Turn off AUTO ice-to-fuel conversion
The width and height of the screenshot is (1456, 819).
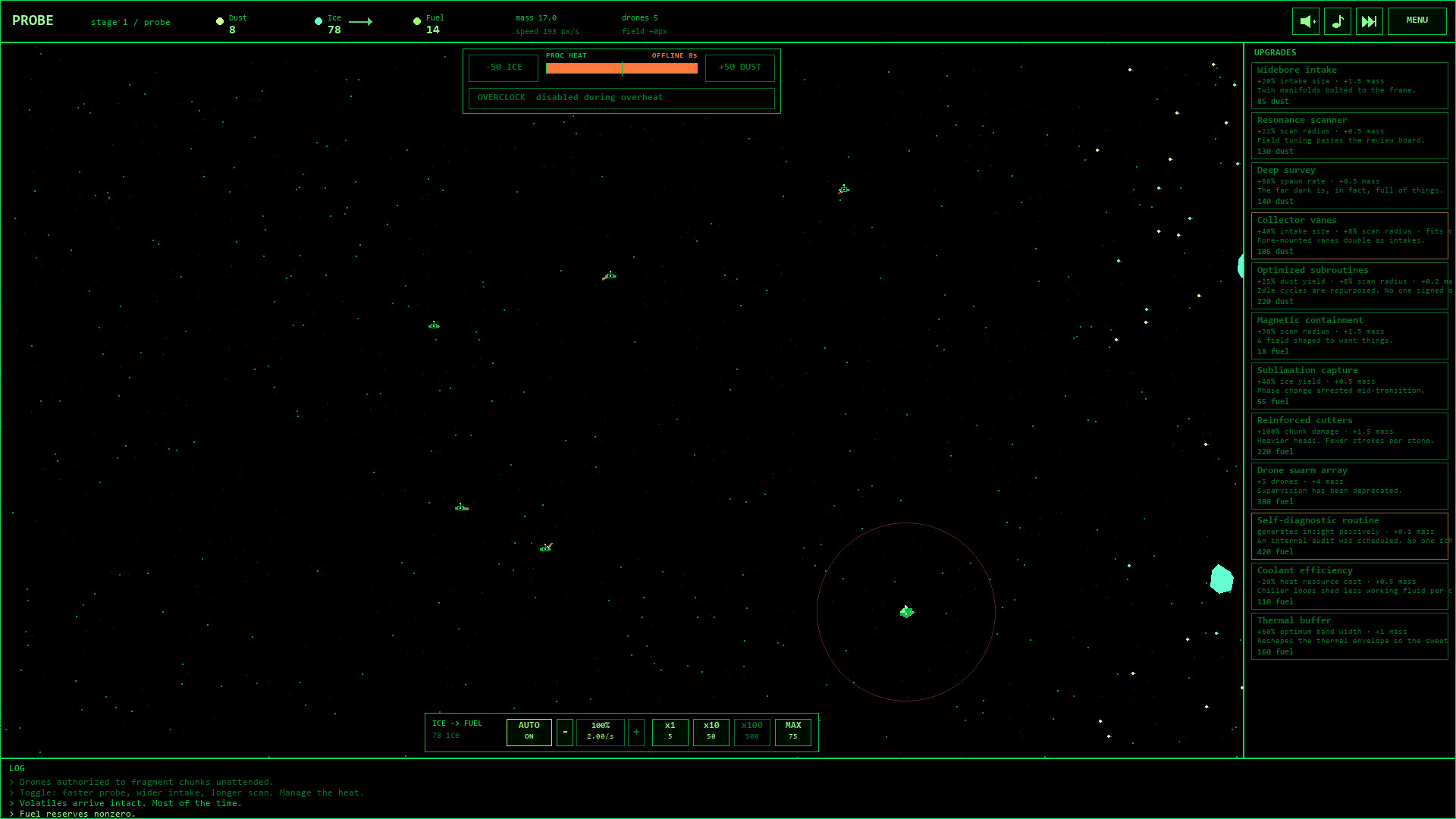click(x=529, y=731)
